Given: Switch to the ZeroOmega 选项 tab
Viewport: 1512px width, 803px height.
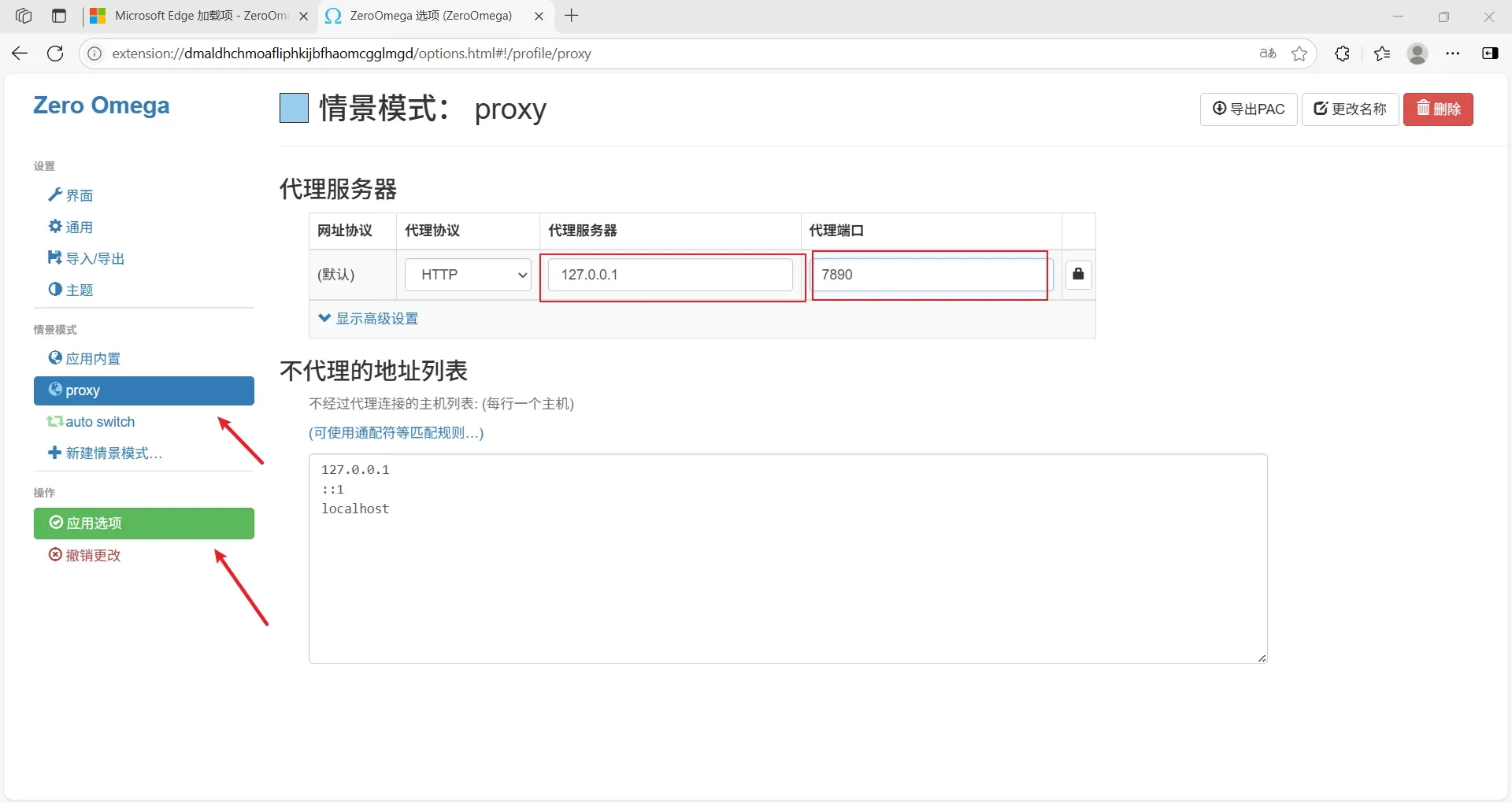Looking at the screenshot, I should [x=425, y=16].
